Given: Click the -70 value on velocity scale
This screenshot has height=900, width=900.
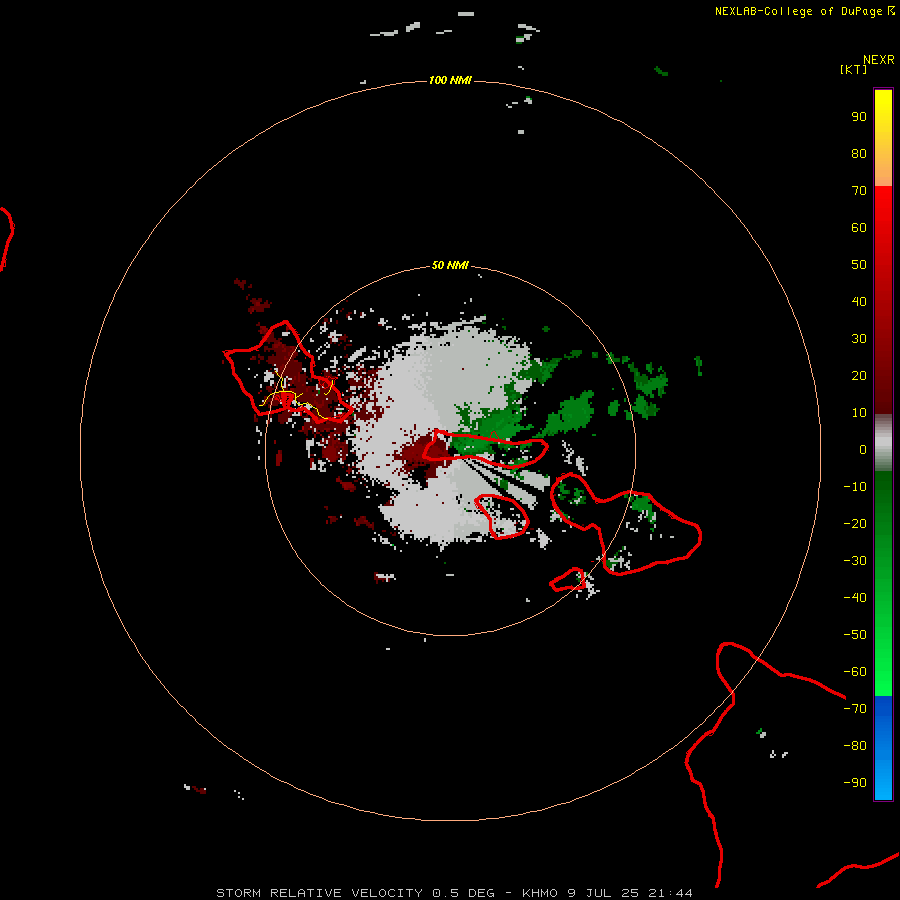Looking at the screenshot, I should point(855,709).
